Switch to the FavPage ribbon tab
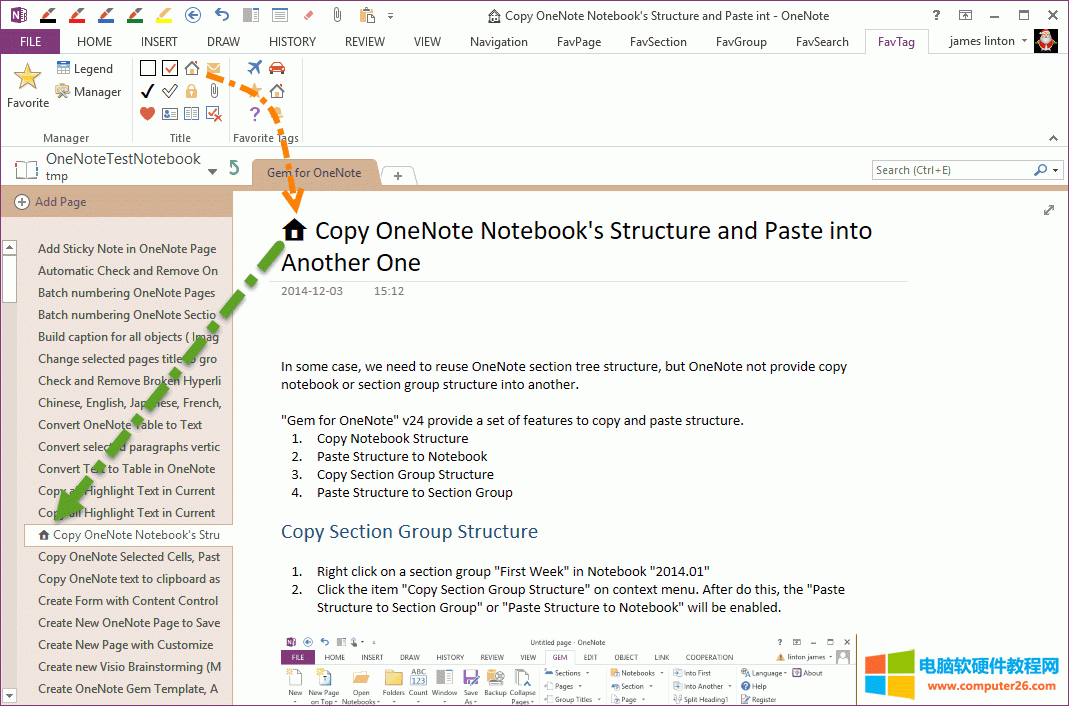 (578, 42)
